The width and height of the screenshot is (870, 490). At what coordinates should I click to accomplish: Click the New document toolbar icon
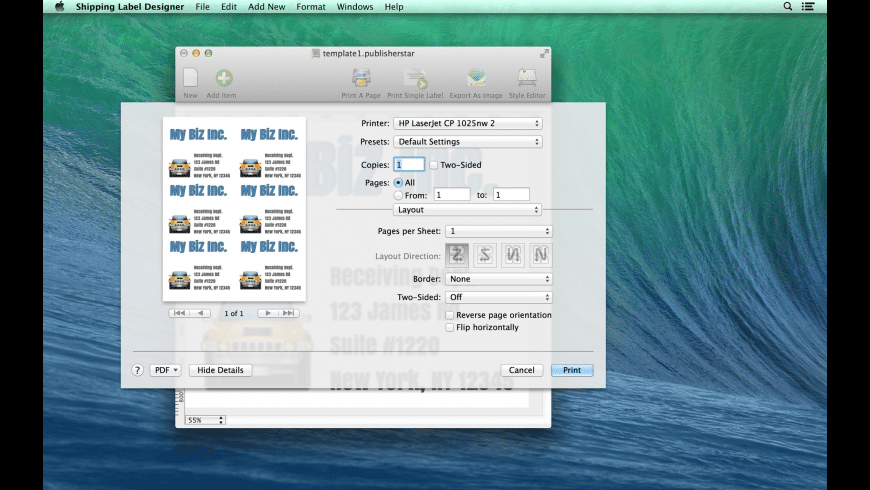(190, 78)
